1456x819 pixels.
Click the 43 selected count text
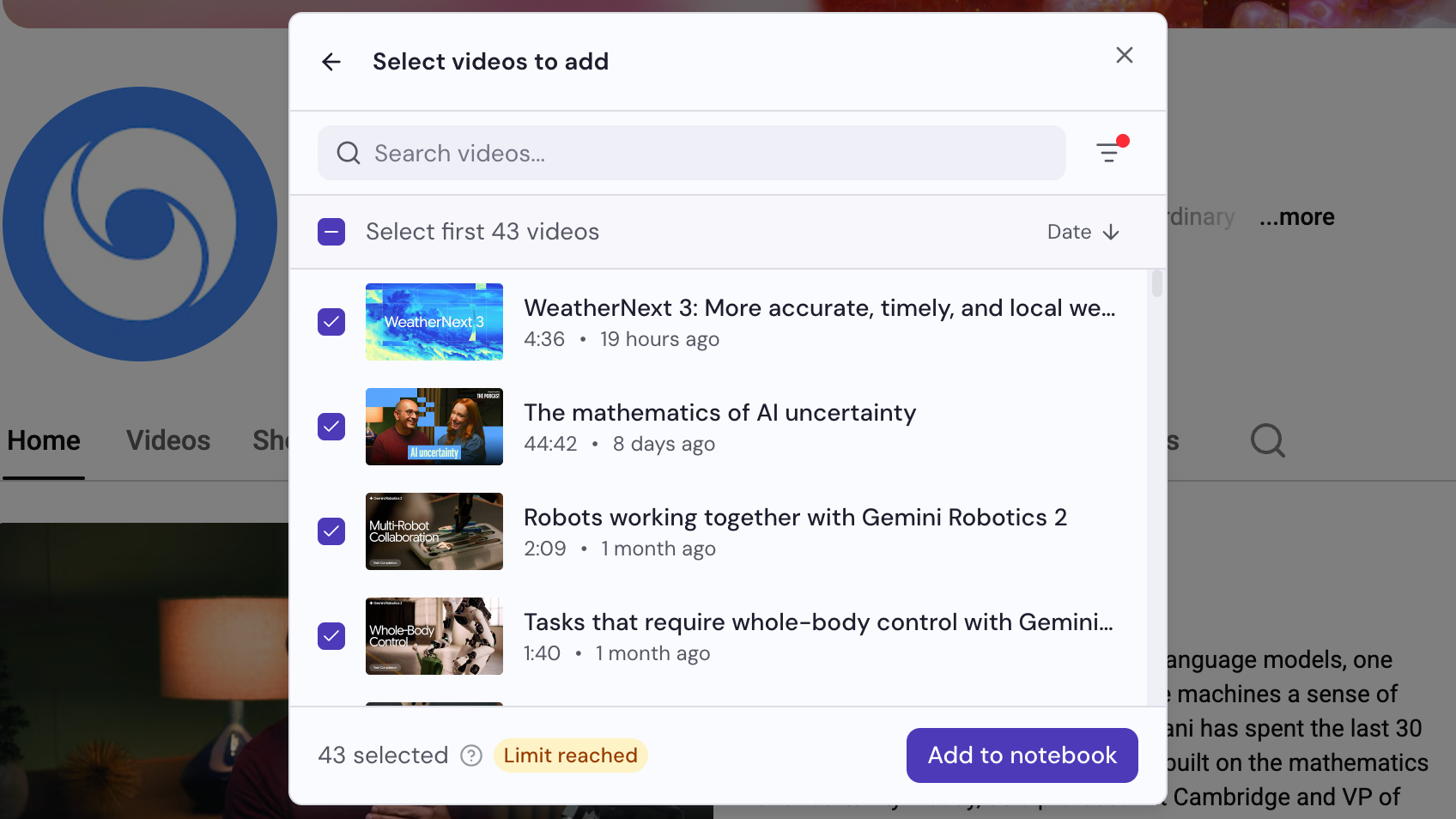click(x=383, y=755)
